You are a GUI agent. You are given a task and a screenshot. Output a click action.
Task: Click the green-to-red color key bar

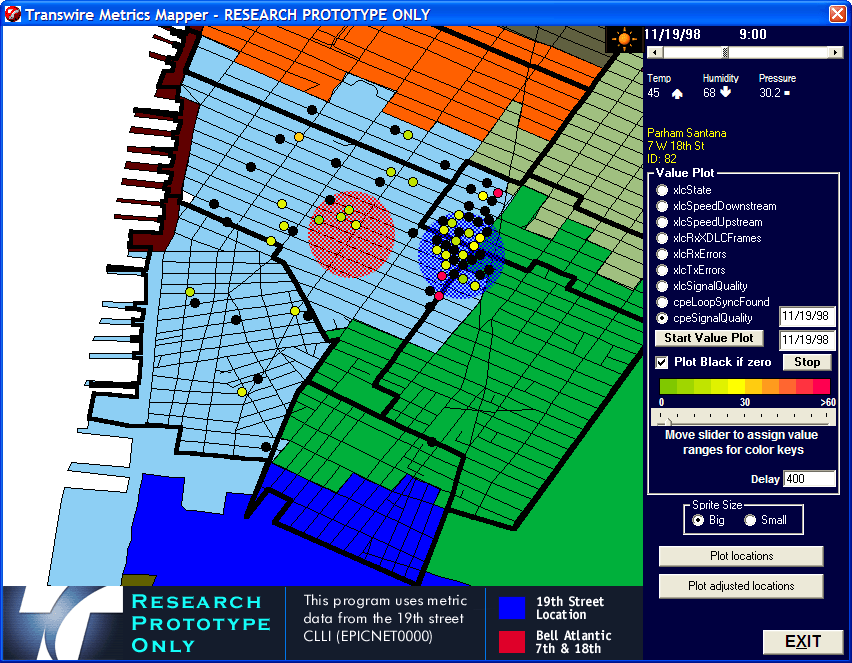tap(744, 386)
